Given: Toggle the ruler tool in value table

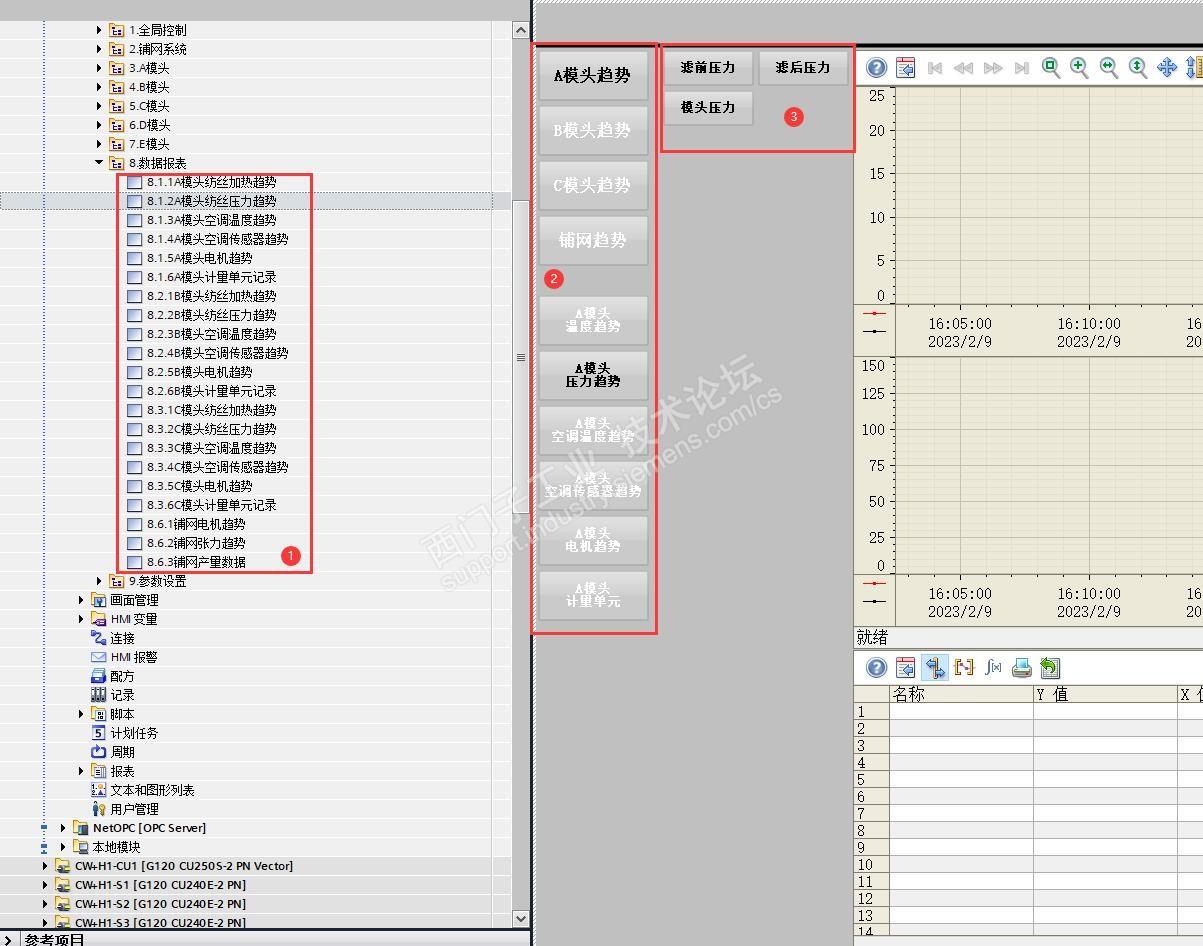Looking at the screenshot, I should tap(935, 667).
